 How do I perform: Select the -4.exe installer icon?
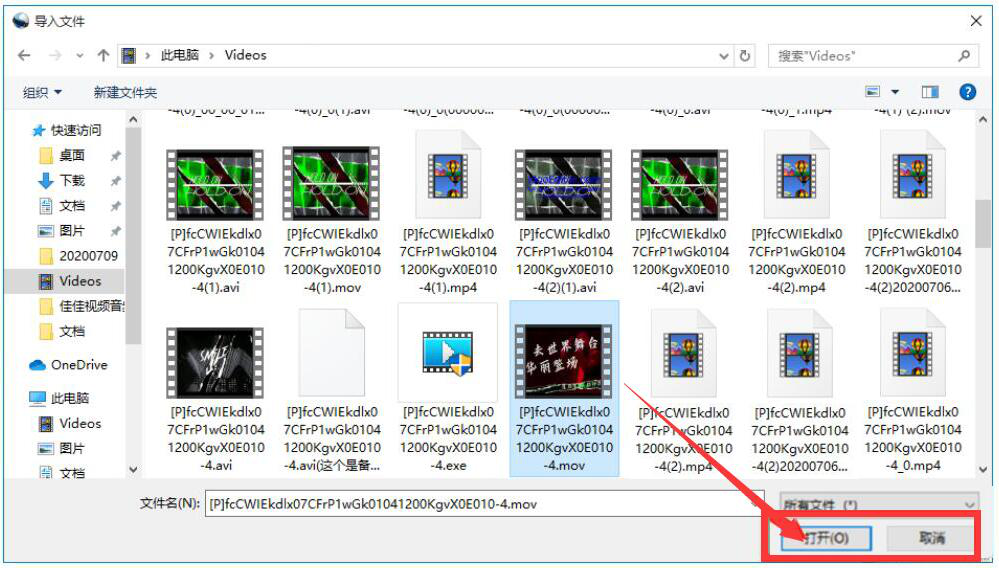[x=448, y=351]
